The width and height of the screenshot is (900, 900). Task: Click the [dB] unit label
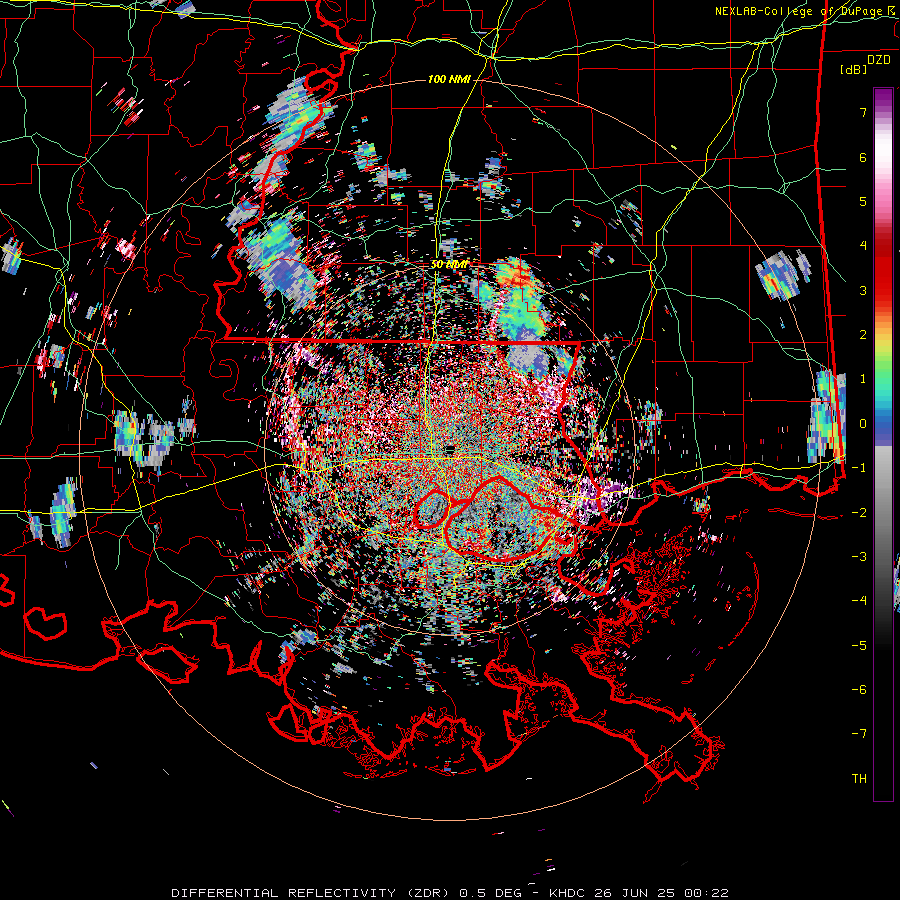(x=854, y=69)
